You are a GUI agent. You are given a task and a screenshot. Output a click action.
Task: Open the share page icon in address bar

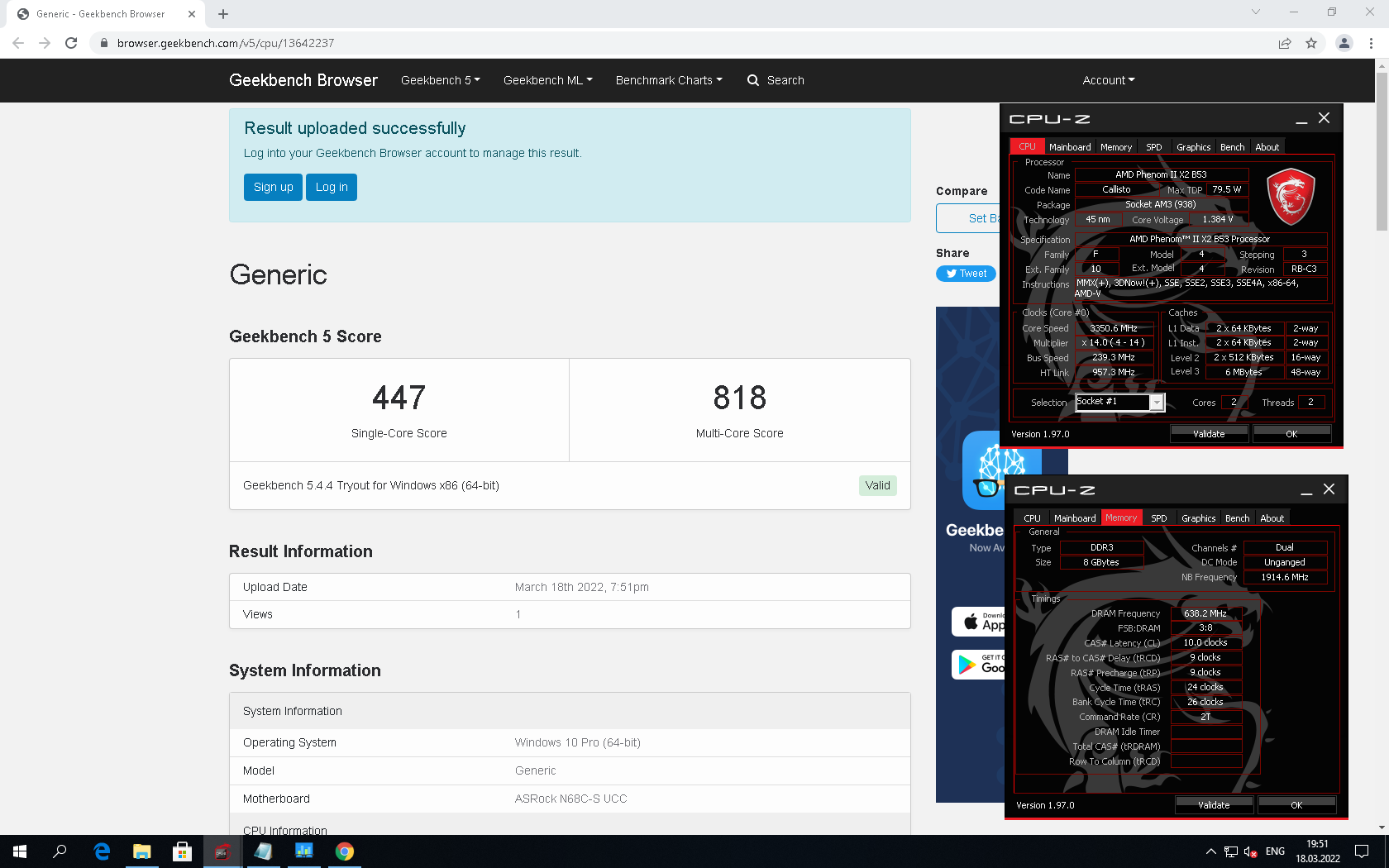click(x=1285, y=43)
